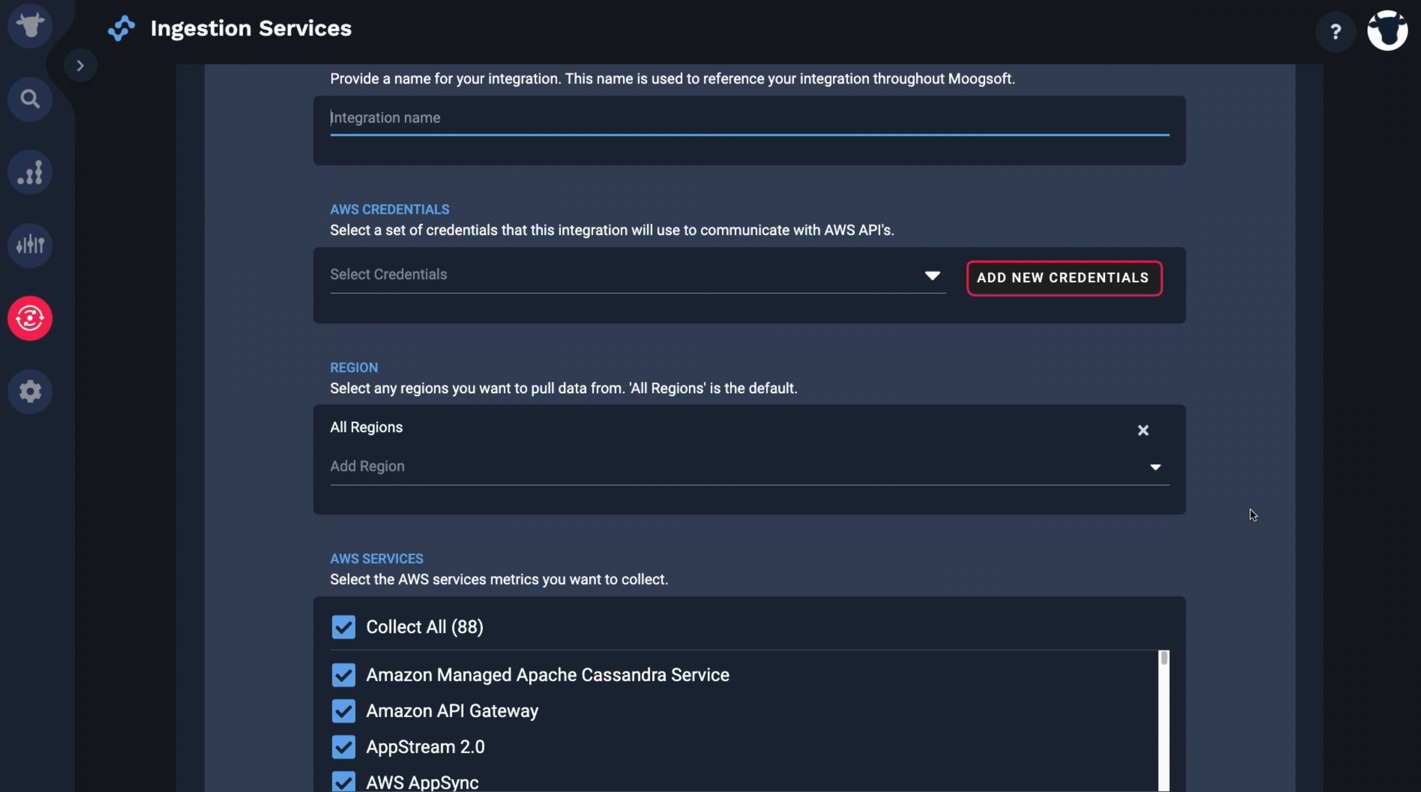This screenshot has width=1421, height=792.
Task: Open the Add Region dropdown
Action: 749,467
